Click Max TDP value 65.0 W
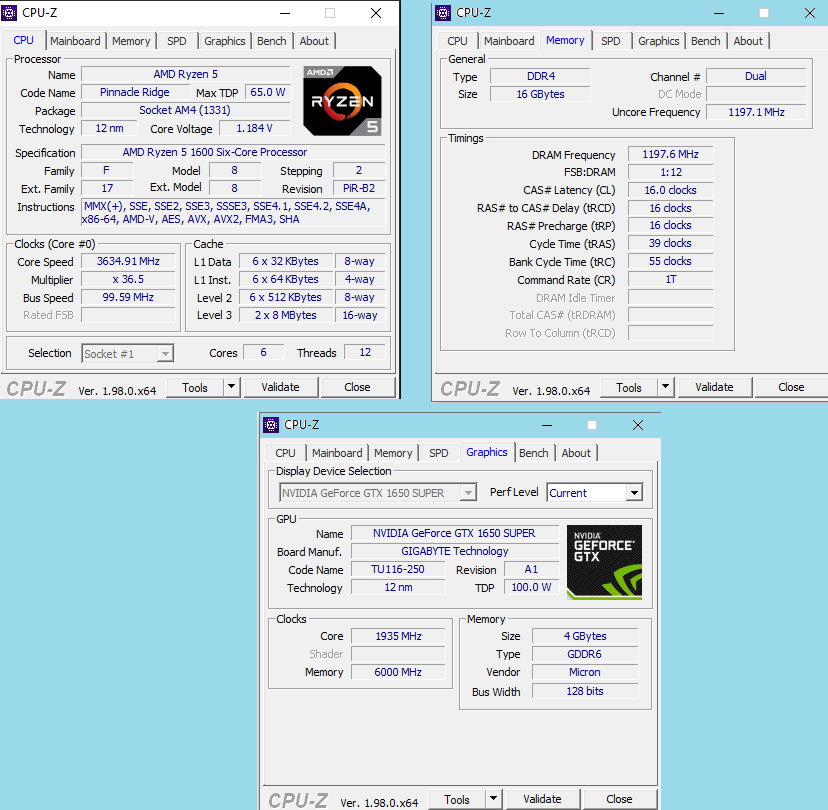The height and width of the screenshot is (810, 828). tap(268, 92)
